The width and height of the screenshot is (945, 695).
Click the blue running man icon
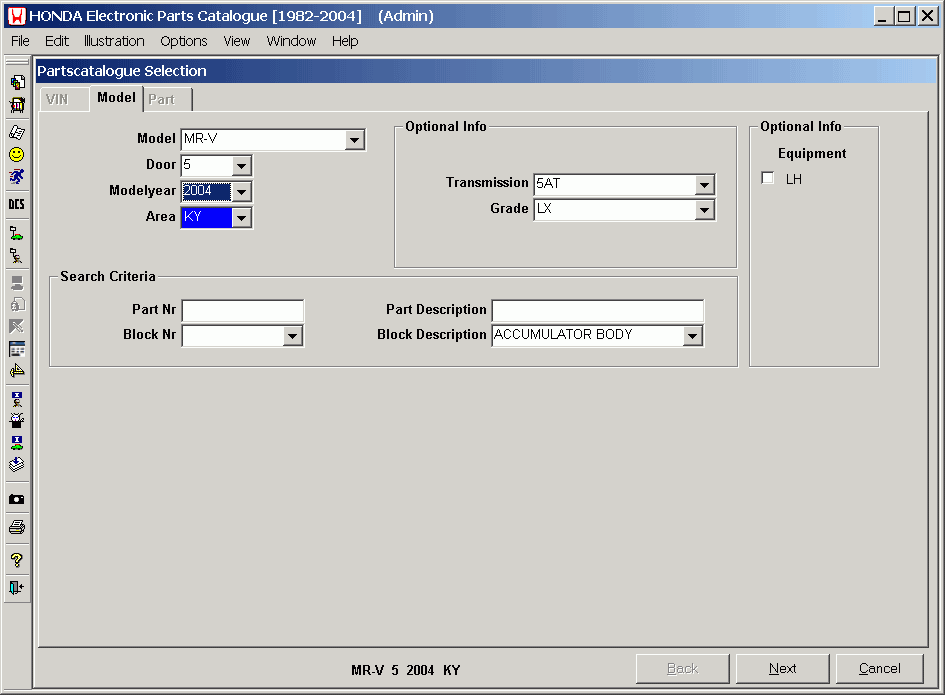pyautogui.click(x=17, y=177)
